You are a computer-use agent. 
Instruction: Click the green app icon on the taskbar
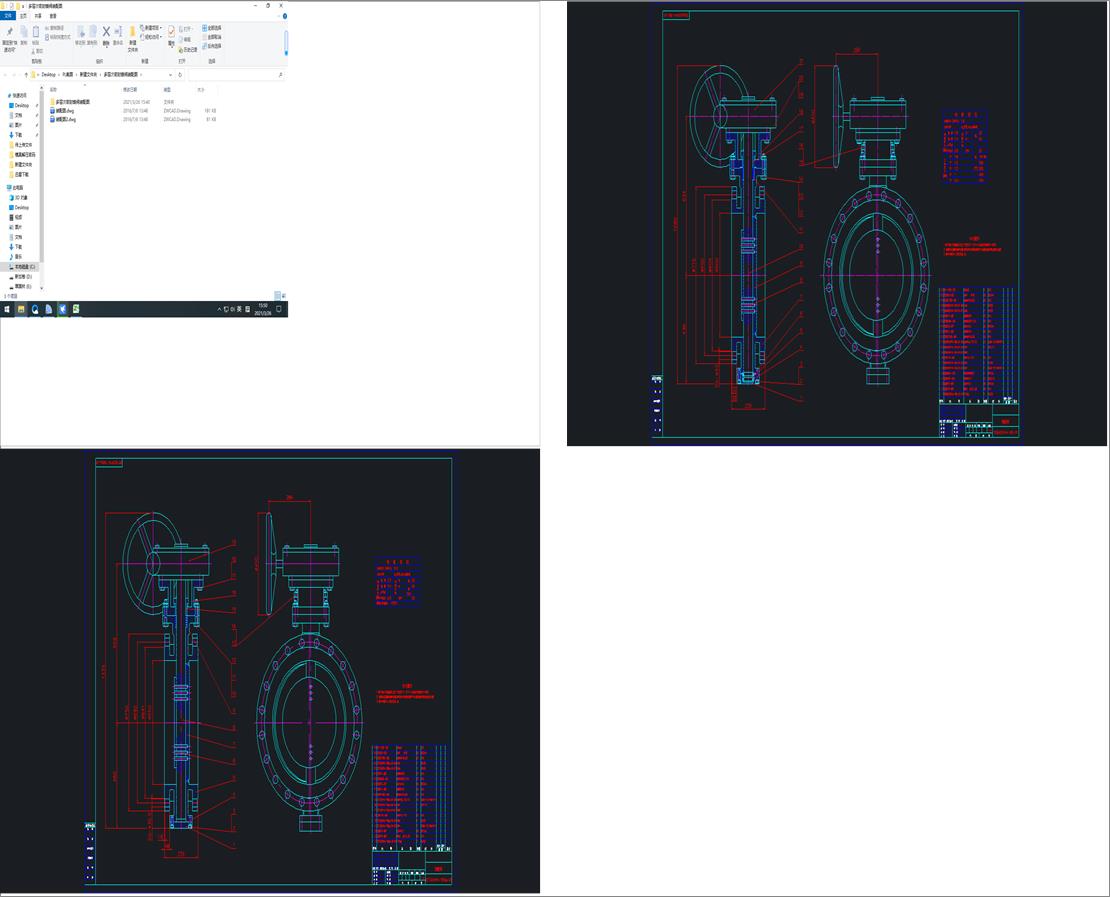tap(76, 309)
